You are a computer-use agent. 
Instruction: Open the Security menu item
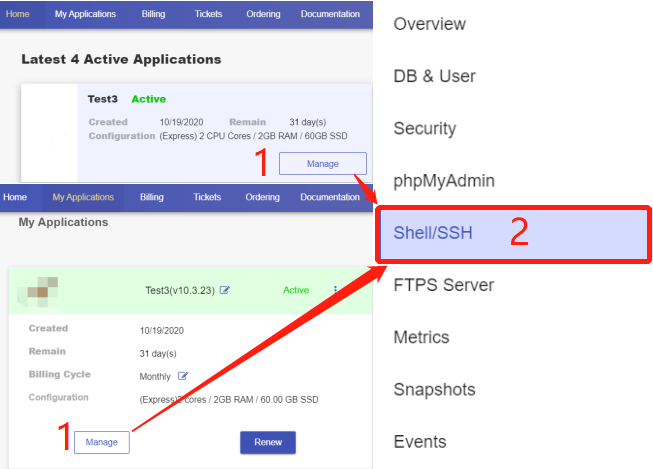tap(424, 128)
